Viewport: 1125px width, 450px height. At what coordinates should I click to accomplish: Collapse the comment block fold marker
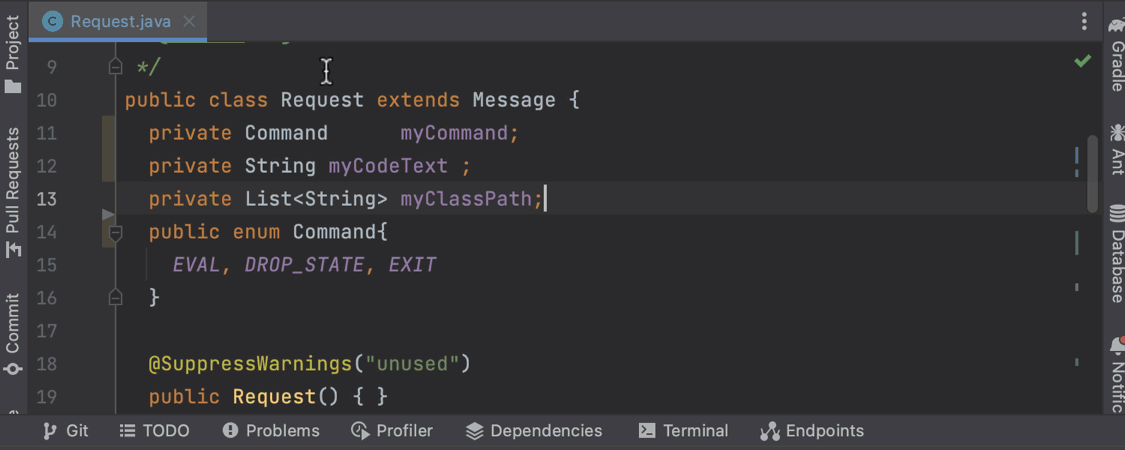pyautogui.click(x=115, y=67)
